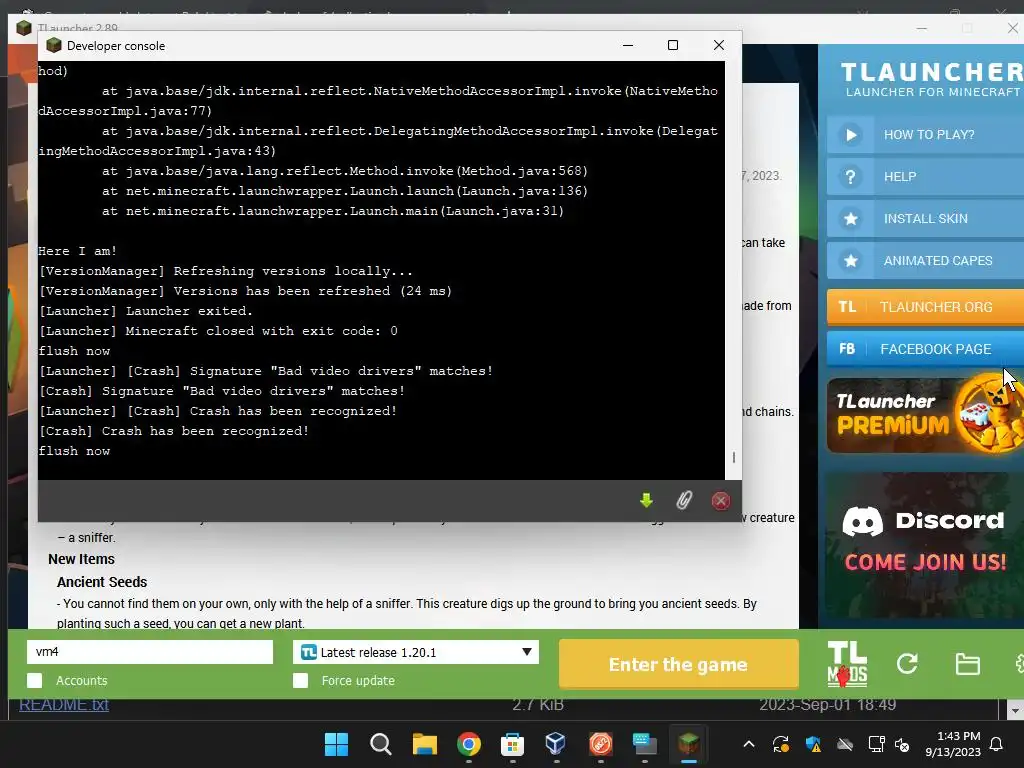
Task: Click the Help question mark icon
Action: [850, 176]
